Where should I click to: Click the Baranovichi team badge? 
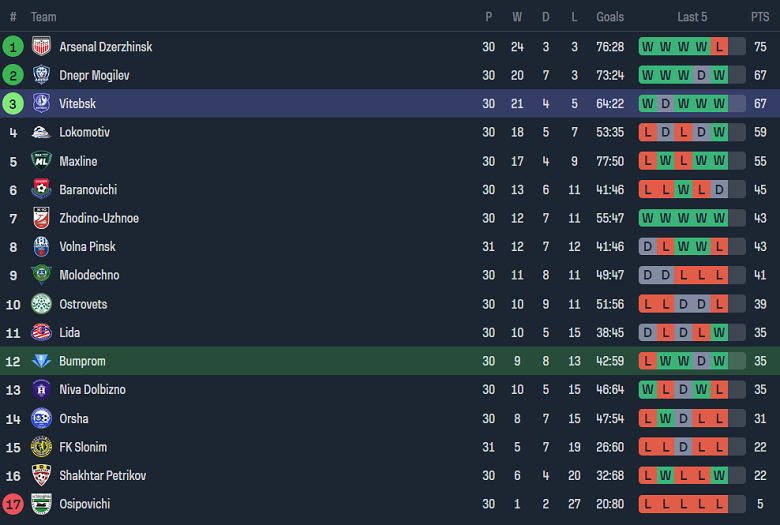[x=41, y=190]
